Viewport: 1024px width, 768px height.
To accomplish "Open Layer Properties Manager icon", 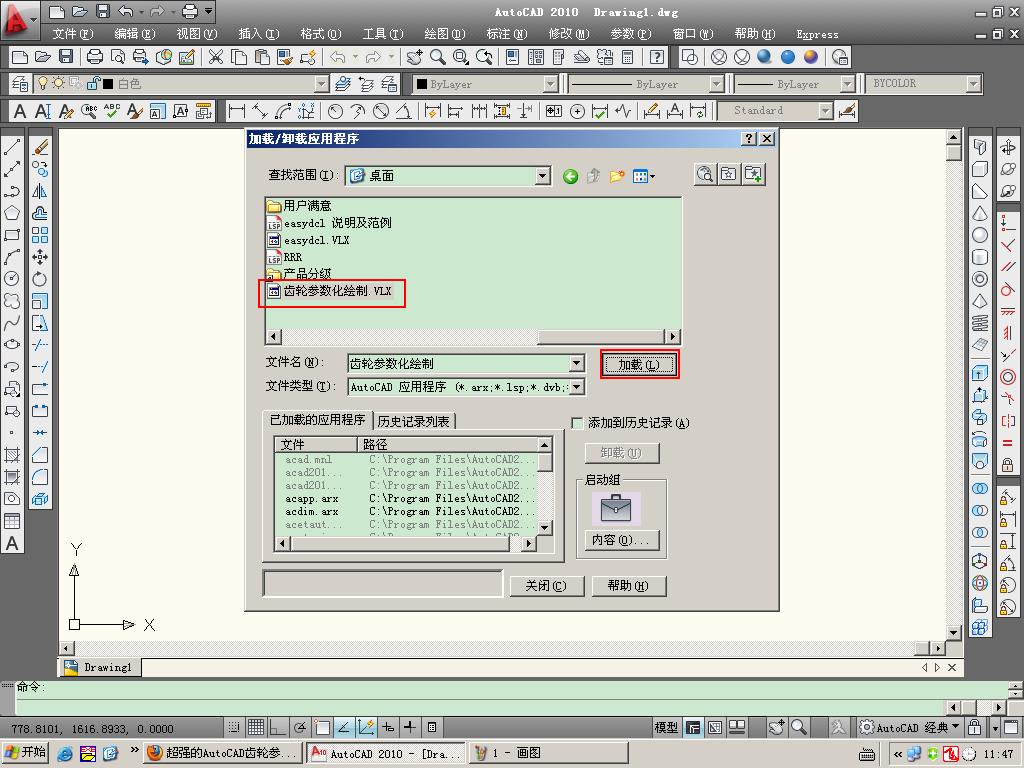I will click(x=20, y=84).
